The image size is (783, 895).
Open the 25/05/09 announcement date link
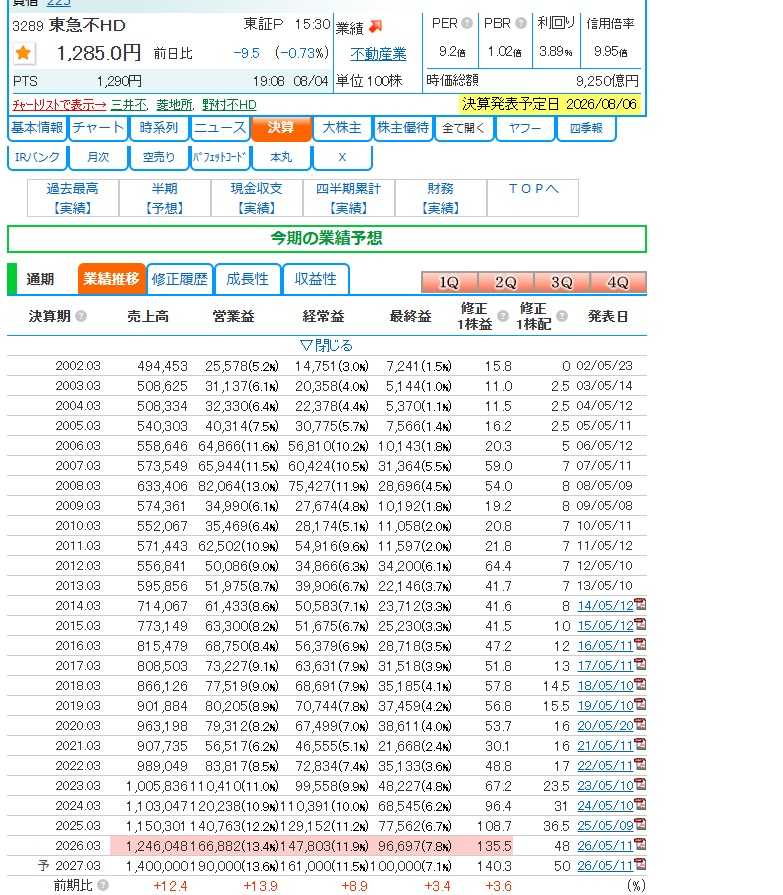[x=606, y=826]
